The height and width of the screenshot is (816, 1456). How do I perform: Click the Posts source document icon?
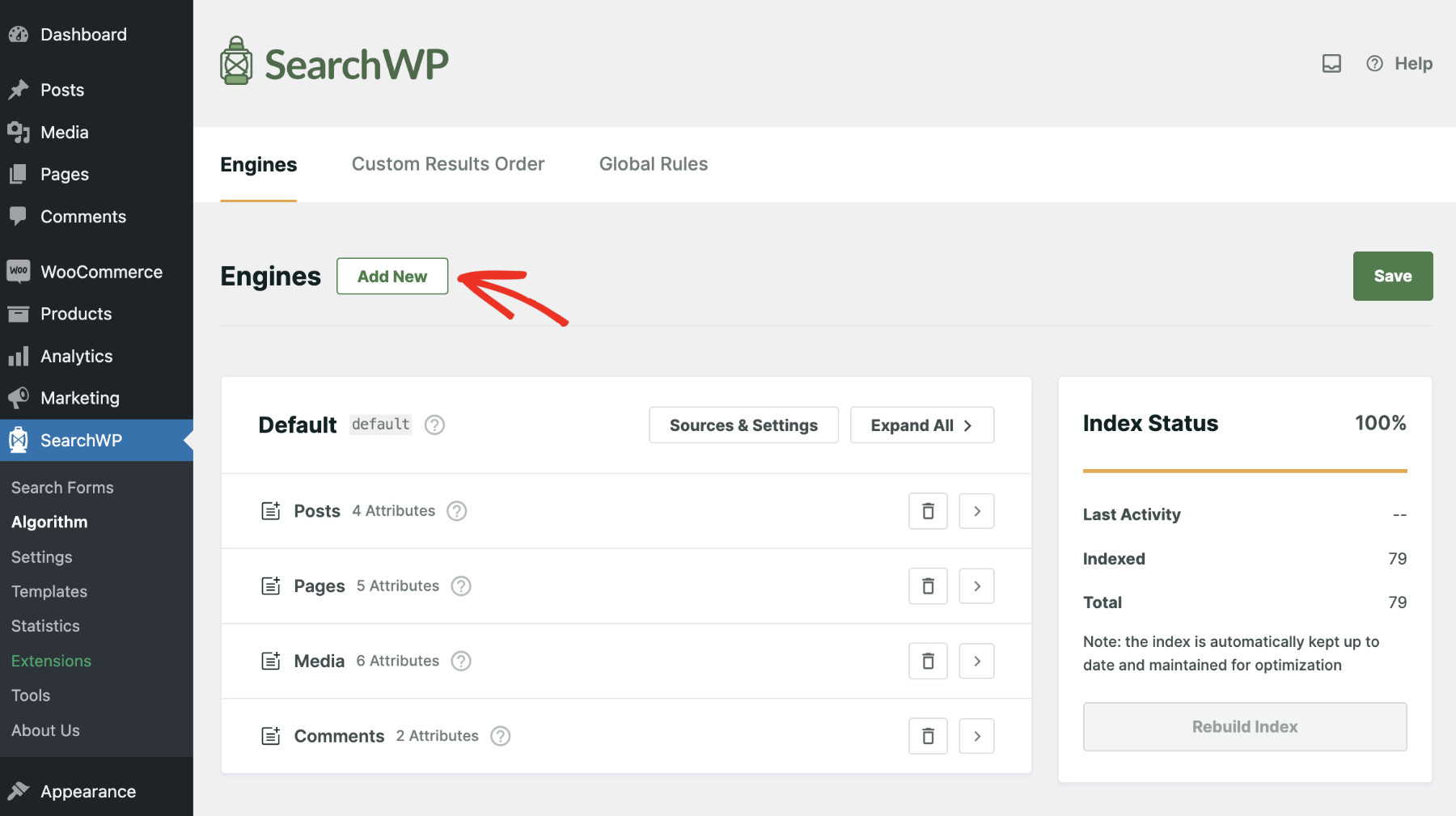pos(271,511)
